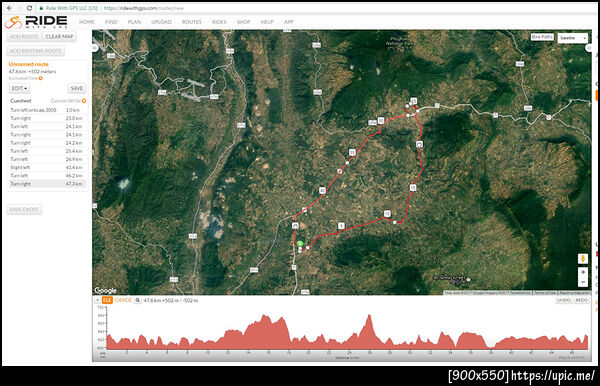The width and height of the screenshot is (600, 386).
Task: Zoom in the map with plus button
Action: tap(583, 272)
